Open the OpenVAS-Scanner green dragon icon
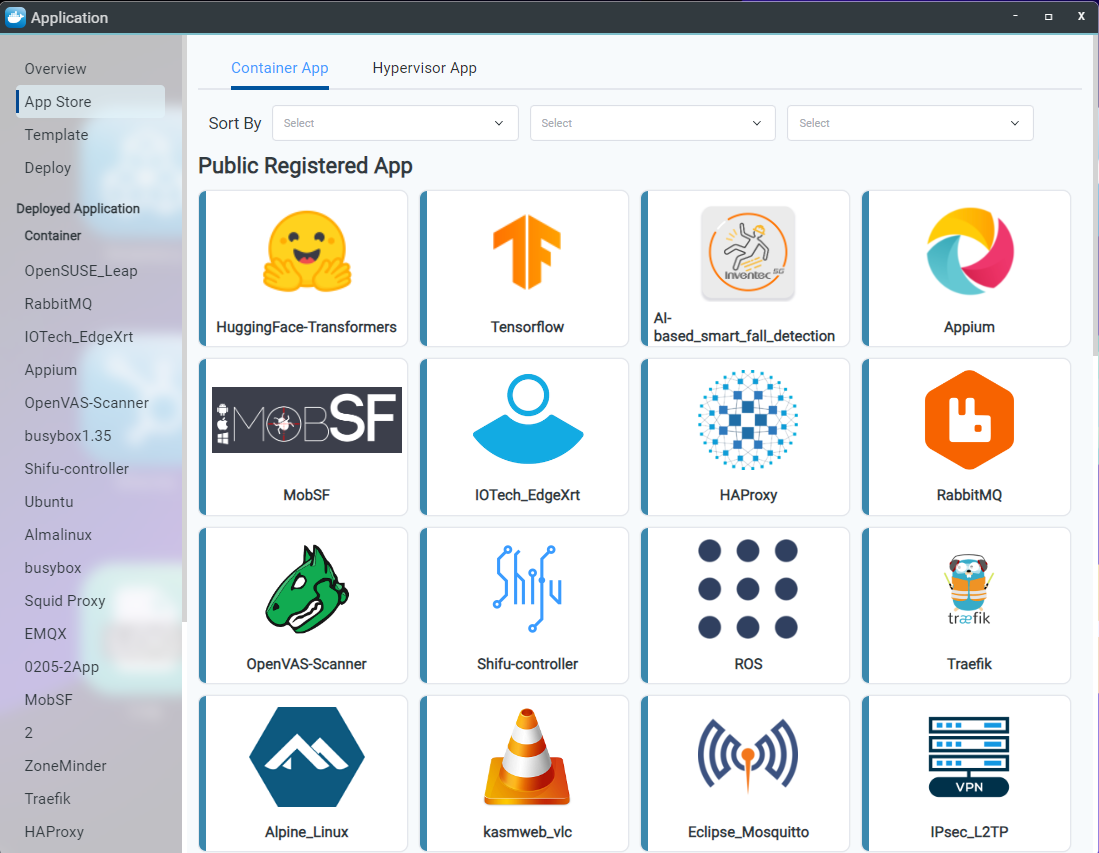Image resolution: width=1099 pixels, height=853 pixels. (x=306, y=589)
